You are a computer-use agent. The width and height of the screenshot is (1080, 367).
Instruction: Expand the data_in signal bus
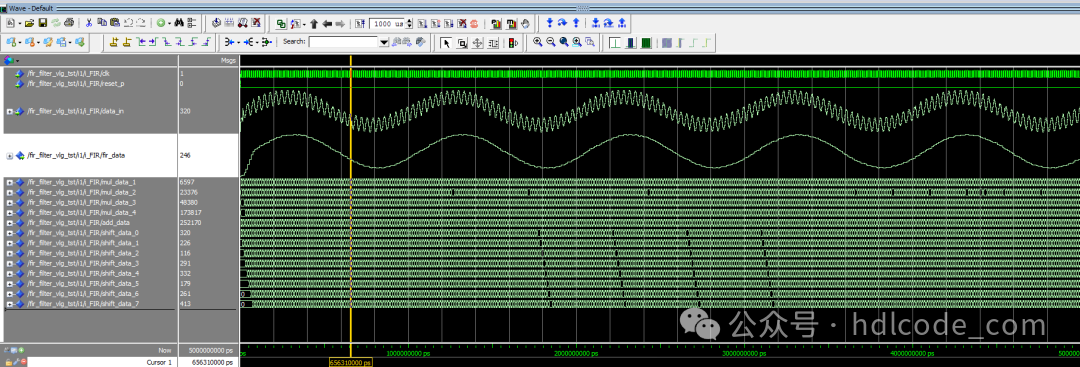10,111
